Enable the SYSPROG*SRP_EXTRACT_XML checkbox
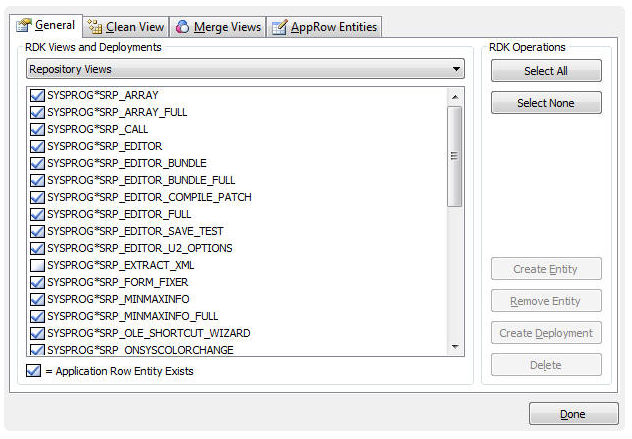Image resolution: width=632 pixels, height=439 pixels. point(37,265)
